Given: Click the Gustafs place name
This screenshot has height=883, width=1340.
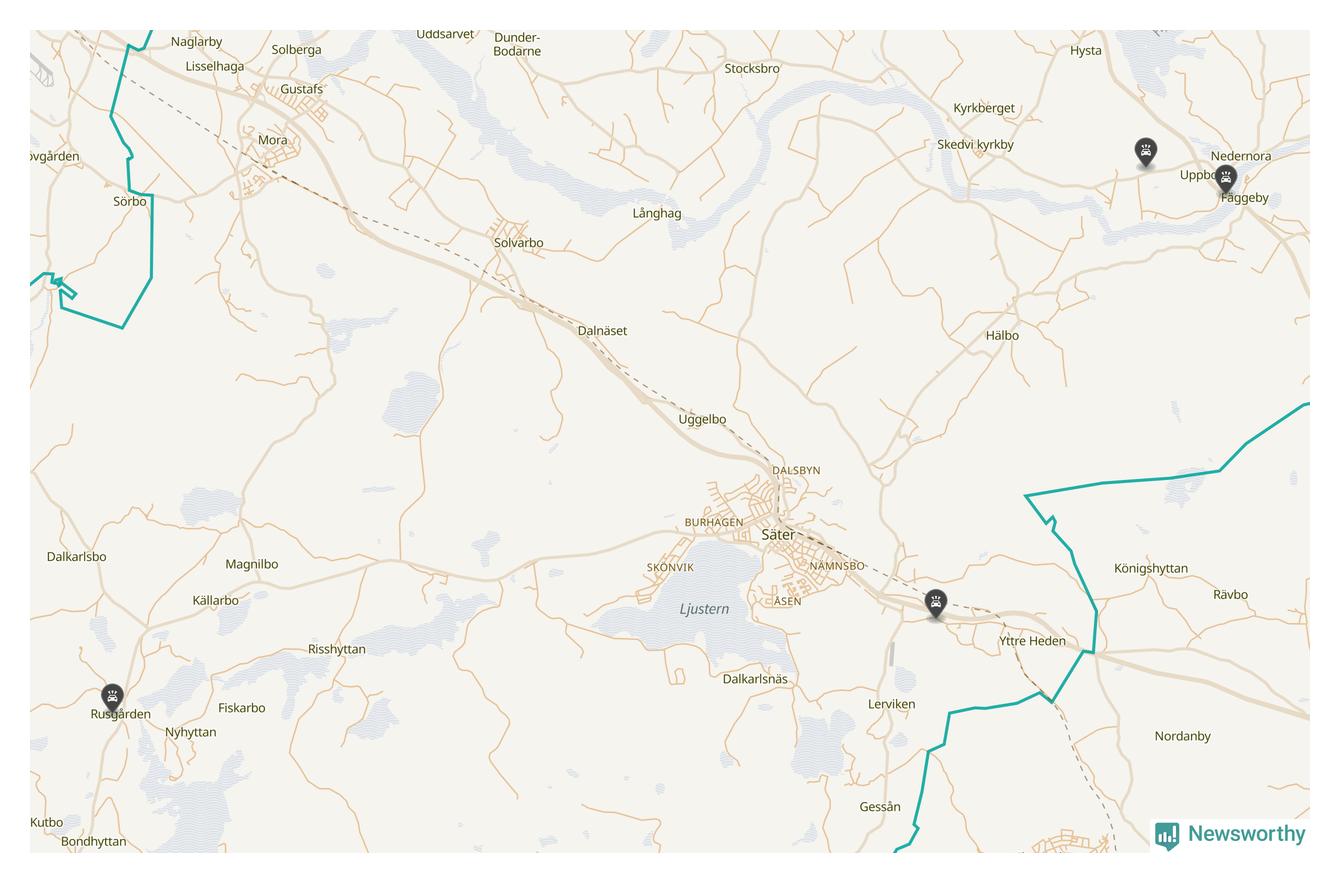Looking at the screenshot, I should [302, 89].
